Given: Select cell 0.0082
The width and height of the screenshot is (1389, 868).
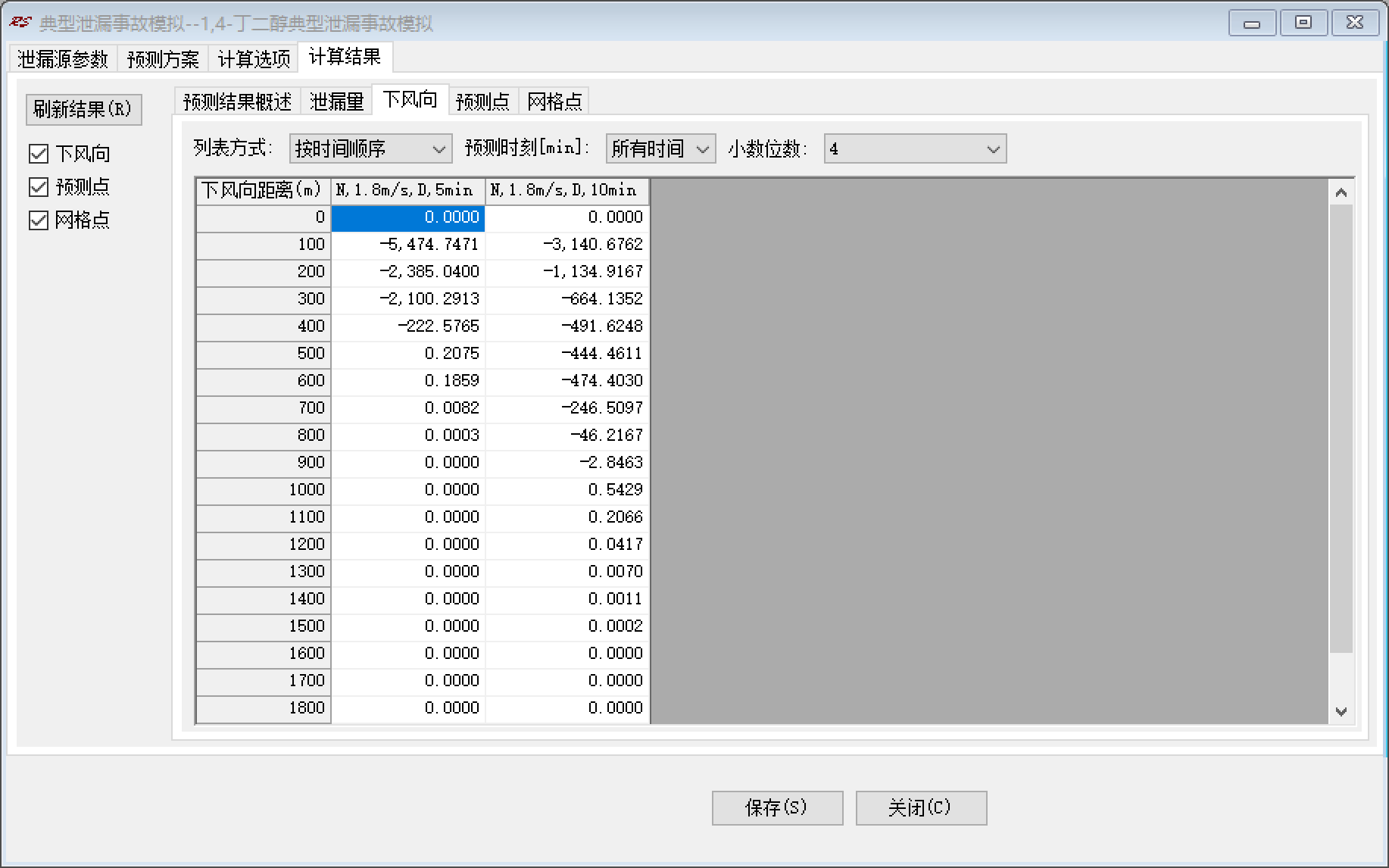Looking at the screenshot, I should pyautogui.click(x=407, y=408).
